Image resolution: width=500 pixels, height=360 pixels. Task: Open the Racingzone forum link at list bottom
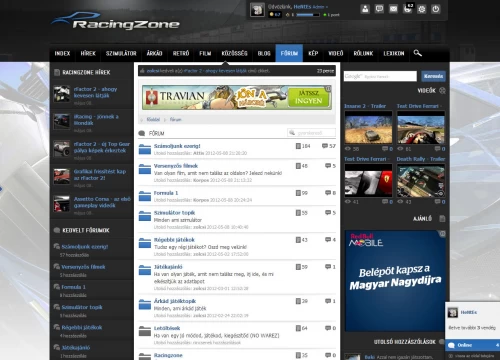coord(168,355)
